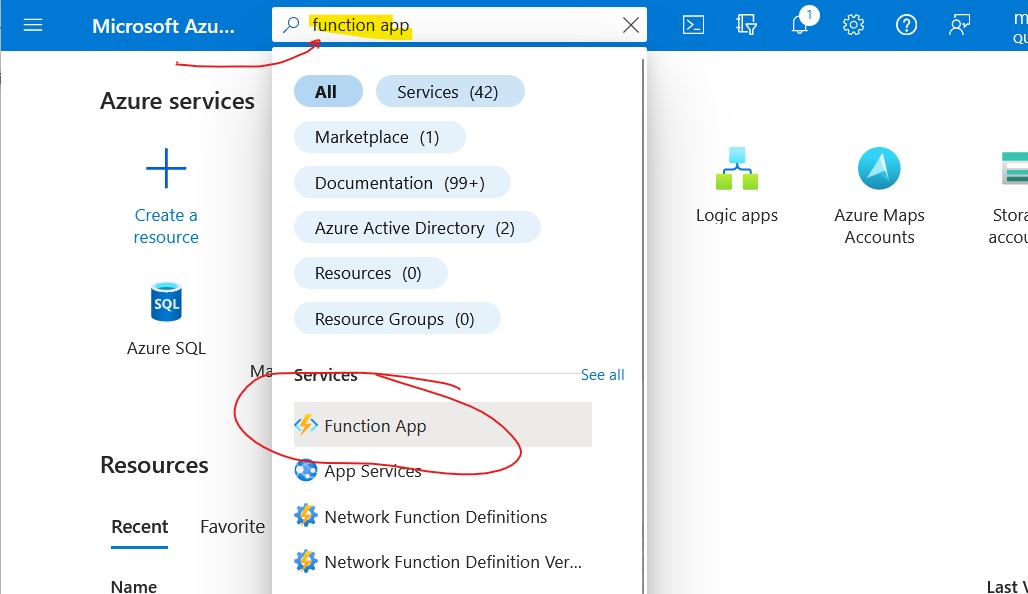The height and width of the screenshot is (594, 1028).
Task: Switch to the Recent resources tab
Action: pos(140,526)
